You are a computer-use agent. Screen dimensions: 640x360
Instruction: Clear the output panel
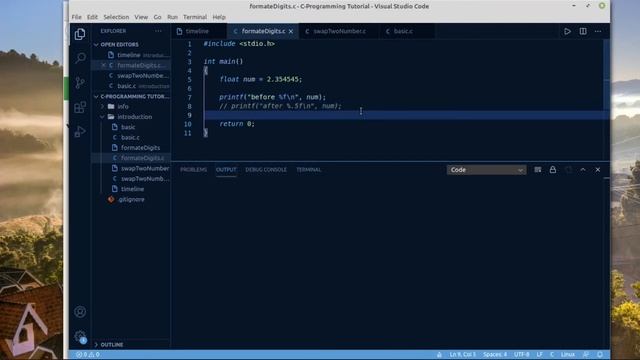coord(538,170)
